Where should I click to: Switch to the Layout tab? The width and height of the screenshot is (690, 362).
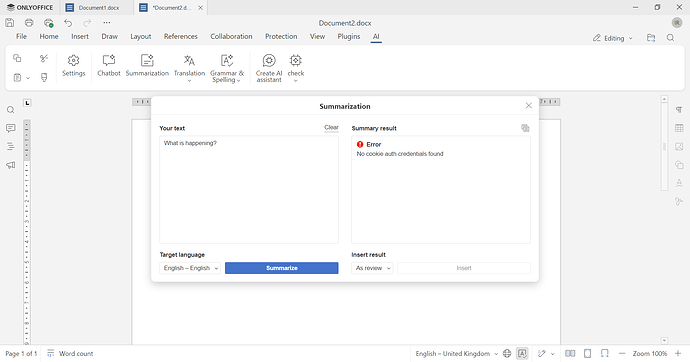[140, 37]
